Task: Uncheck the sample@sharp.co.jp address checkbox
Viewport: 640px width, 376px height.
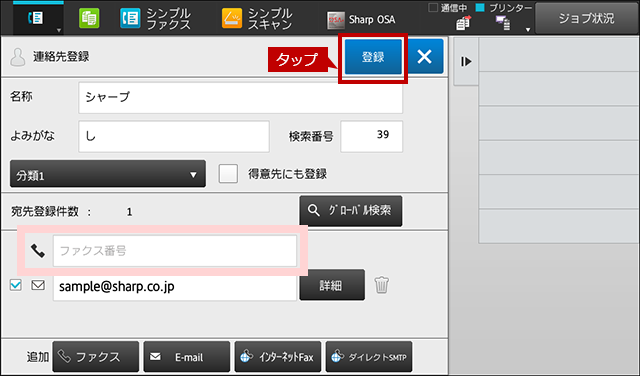Action: (x=16, y=285)
